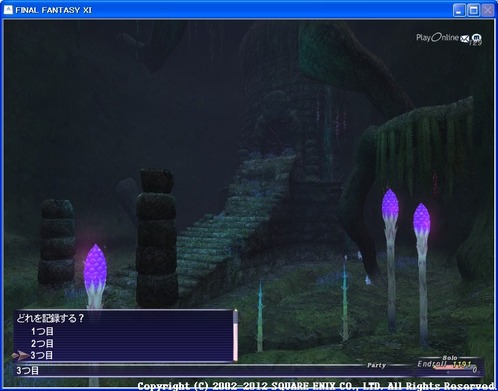Minimize the Final Fantasy XI window

click(459, 10)
